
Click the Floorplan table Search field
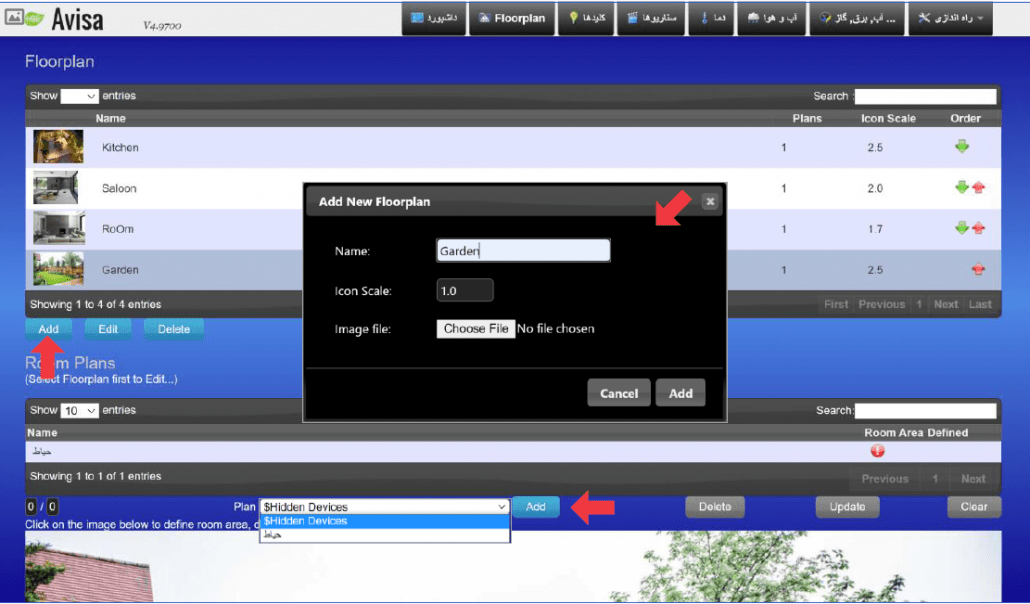coord(926,97)
